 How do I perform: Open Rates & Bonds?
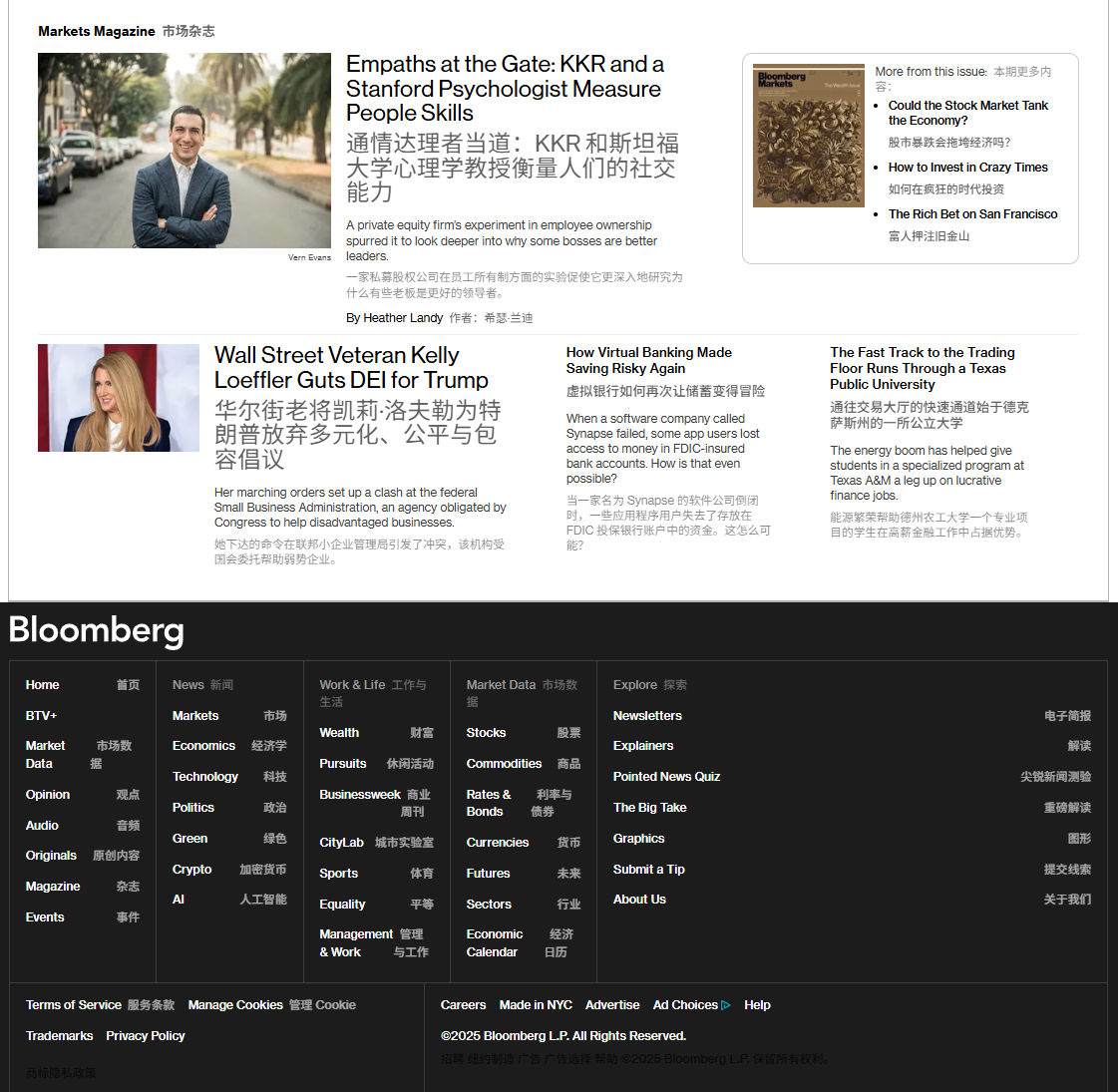point(489,803)
